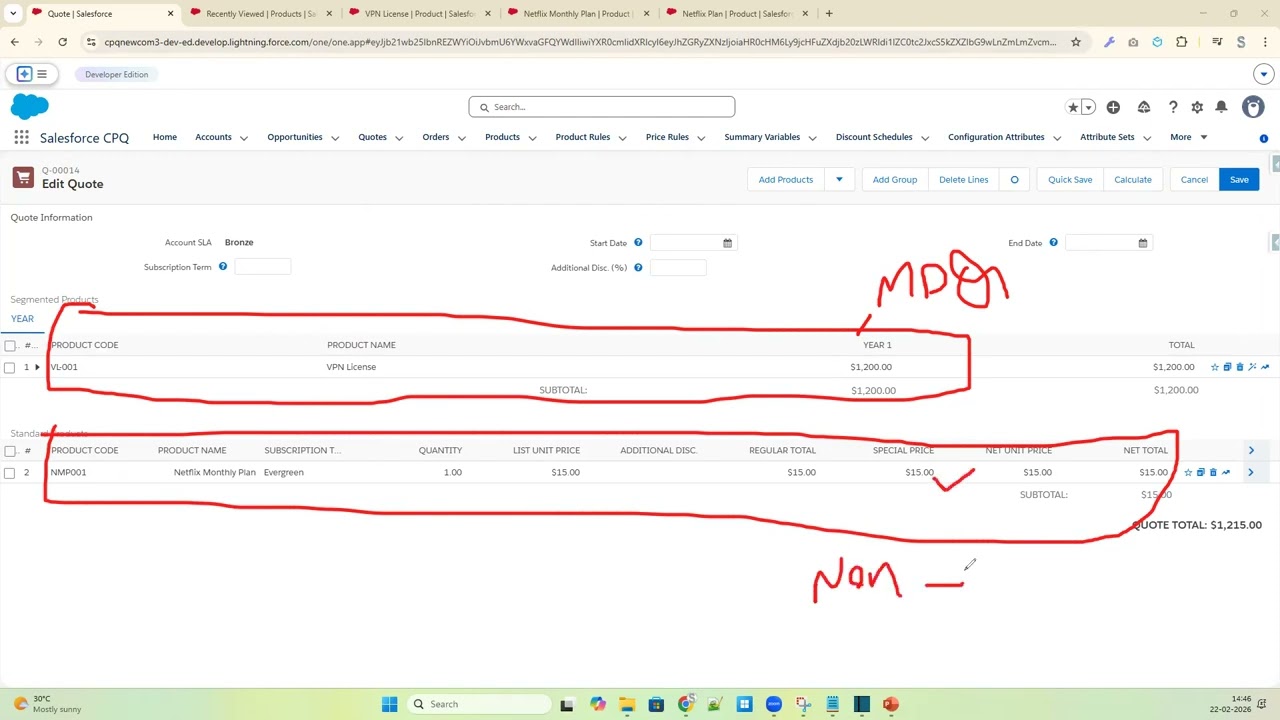
Task: Clone the Netflix Monthly Plan line
Action: 1201,472
